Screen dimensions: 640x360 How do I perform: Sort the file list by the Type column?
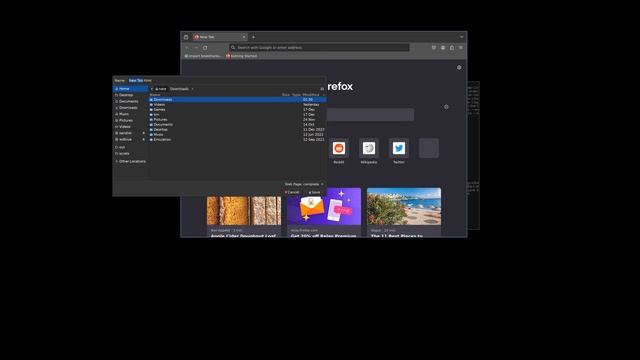[x=296, y=95]
